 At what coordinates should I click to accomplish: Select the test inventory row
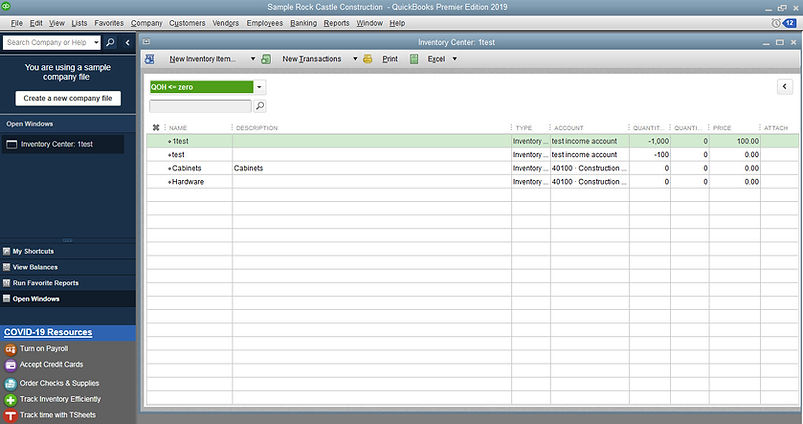coord(472,155)
